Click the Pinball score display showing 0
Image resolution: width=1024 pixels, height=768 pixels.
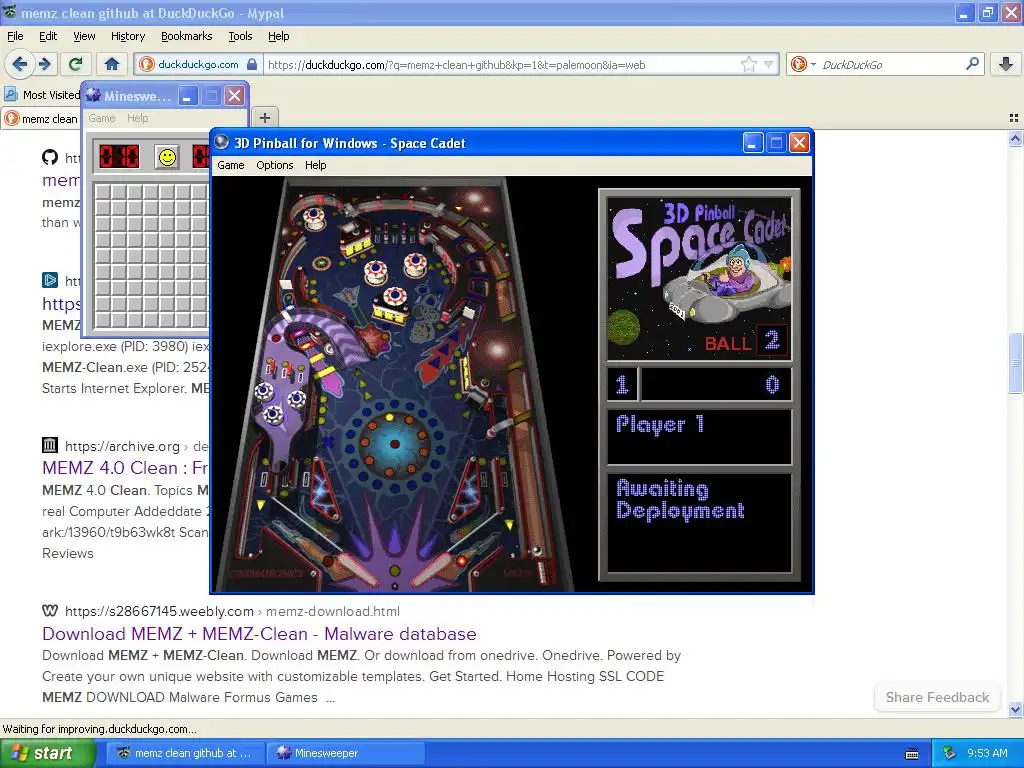(716, 385)
